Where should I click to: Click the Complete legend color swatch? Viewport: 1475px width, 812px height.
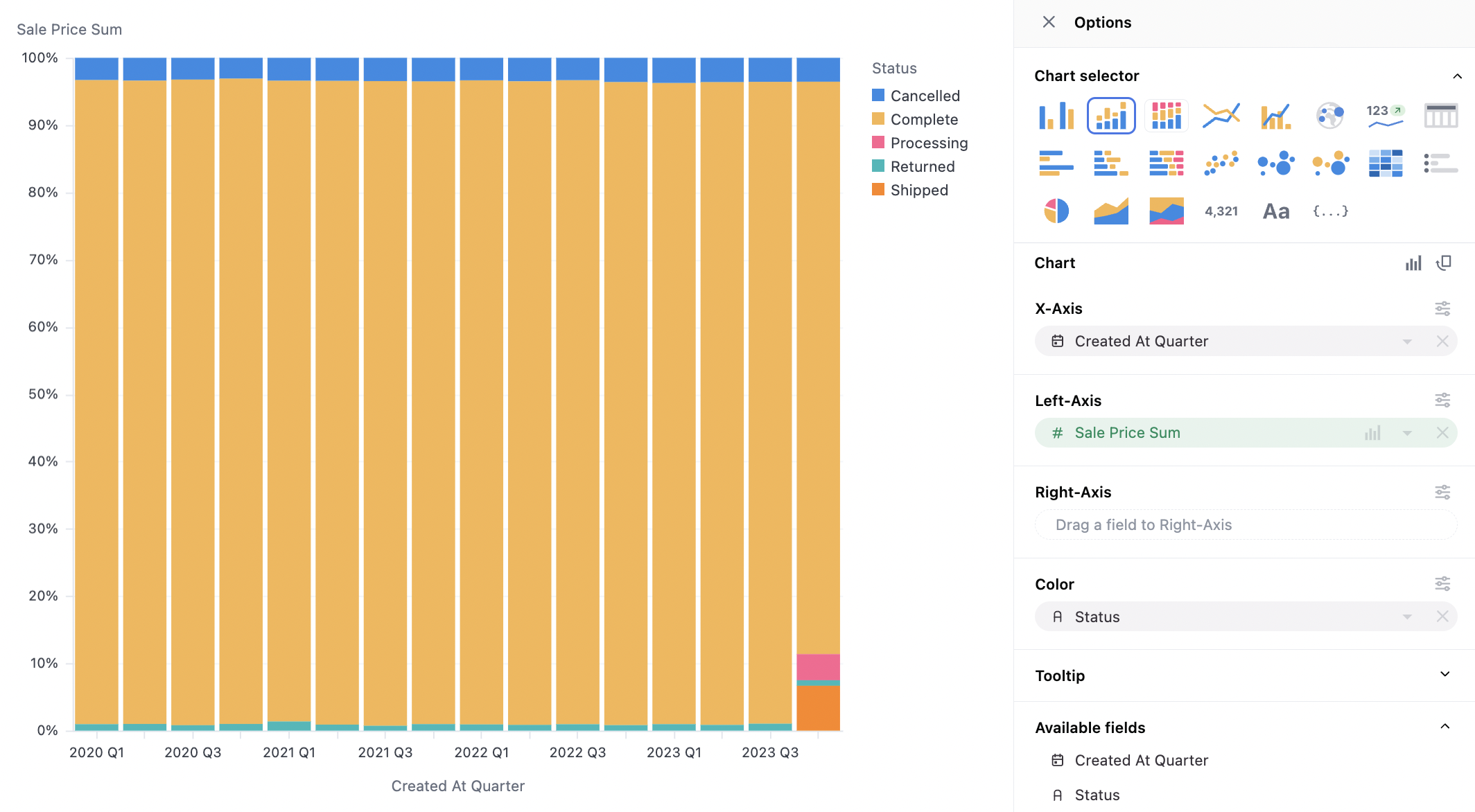[878, 118]
